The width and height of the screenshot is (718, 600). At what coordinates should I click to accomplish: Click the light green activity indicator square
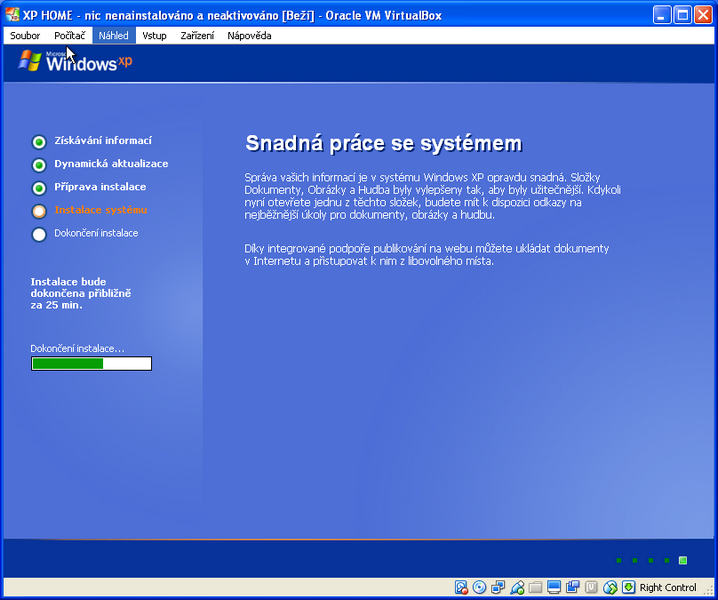pyautogui.click(x=683, y=560)
